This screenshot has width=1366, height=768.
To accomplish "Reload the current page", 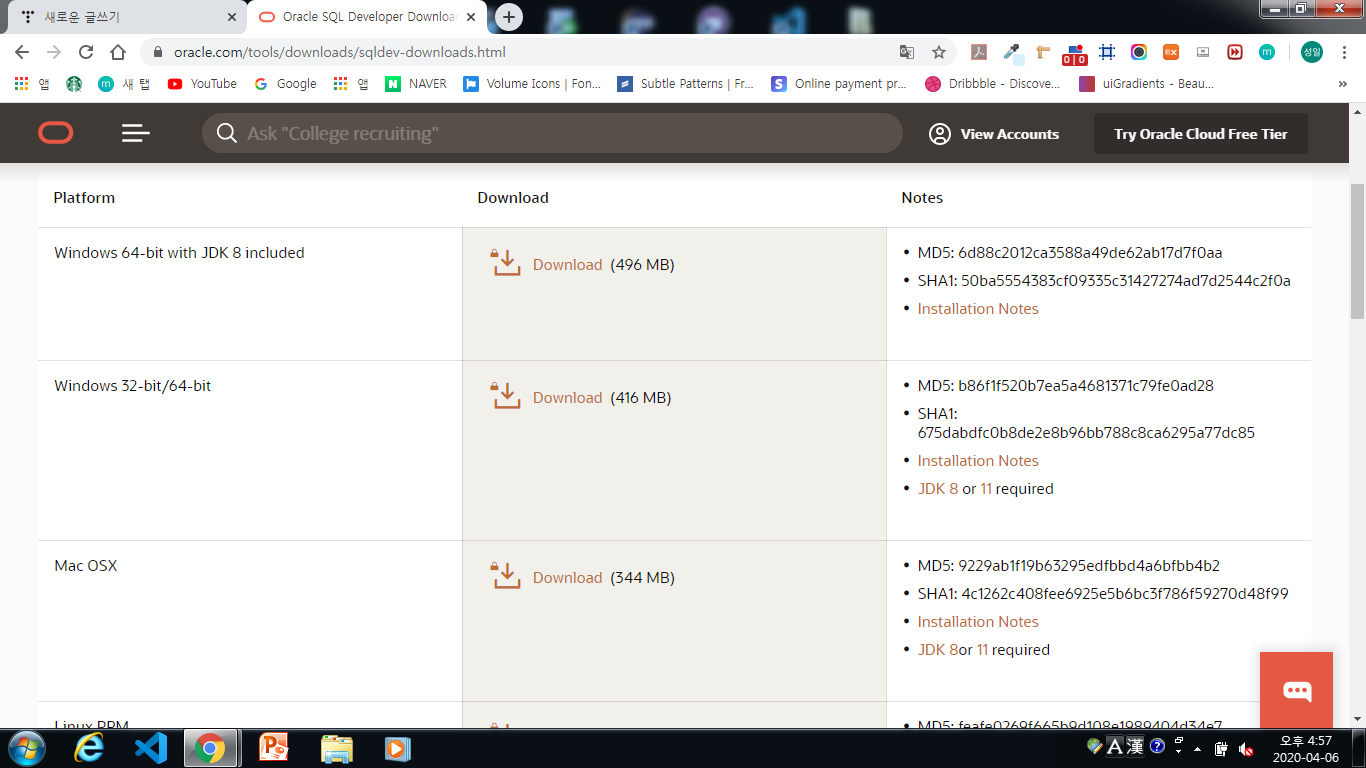I will point(86,52).
